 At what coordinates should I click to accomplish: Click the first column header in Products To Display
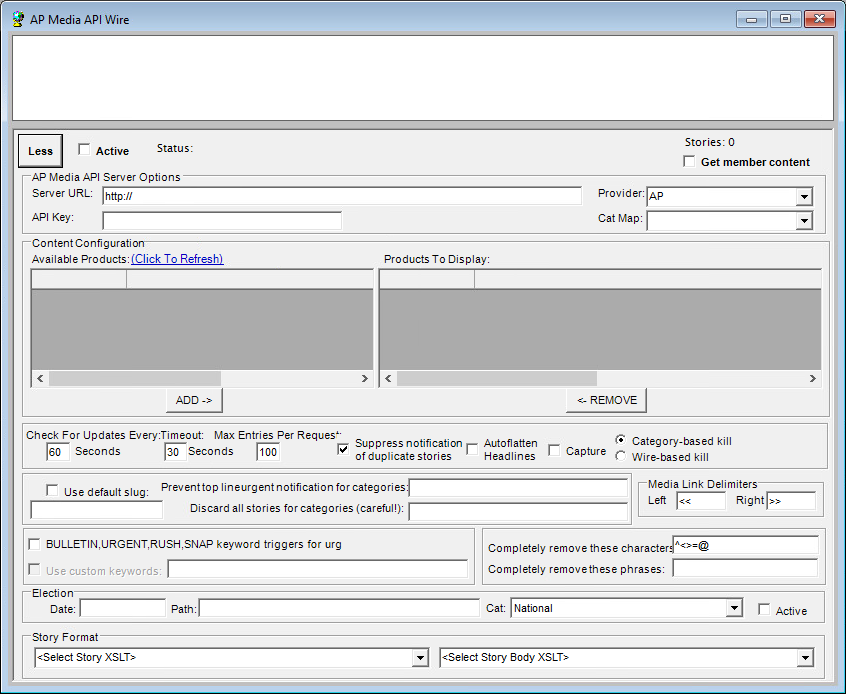427,280
